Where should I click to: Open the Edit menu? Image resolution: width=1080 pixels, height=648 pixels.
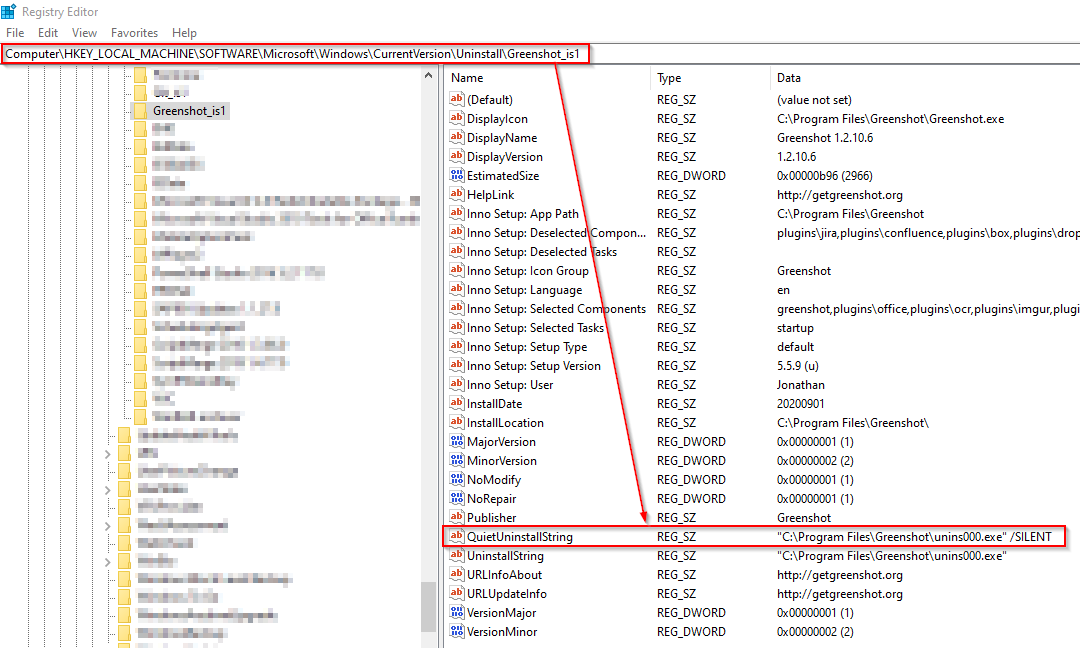(x=48, y=32)
